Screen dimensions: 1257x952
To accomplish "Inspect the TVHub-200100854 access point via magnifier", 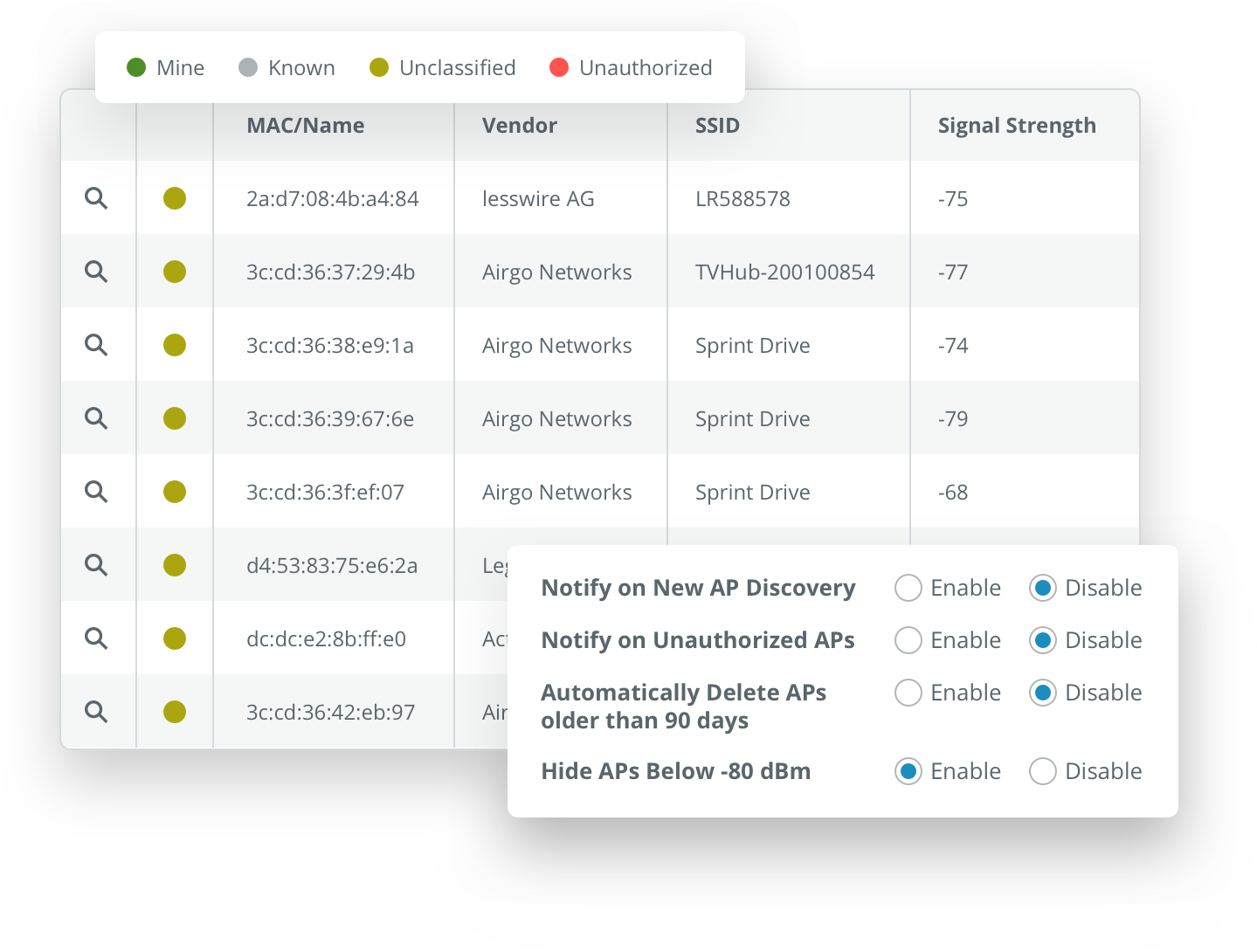I will point(96,272).
